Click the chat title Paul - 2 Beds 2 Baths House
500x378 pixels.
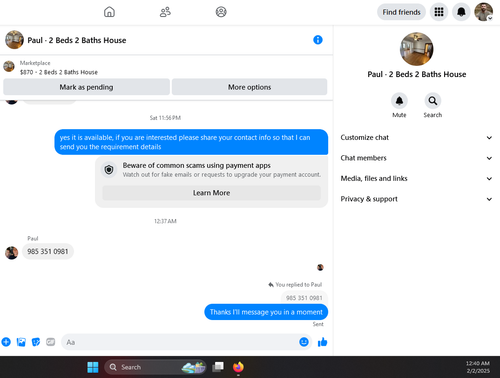77,40
